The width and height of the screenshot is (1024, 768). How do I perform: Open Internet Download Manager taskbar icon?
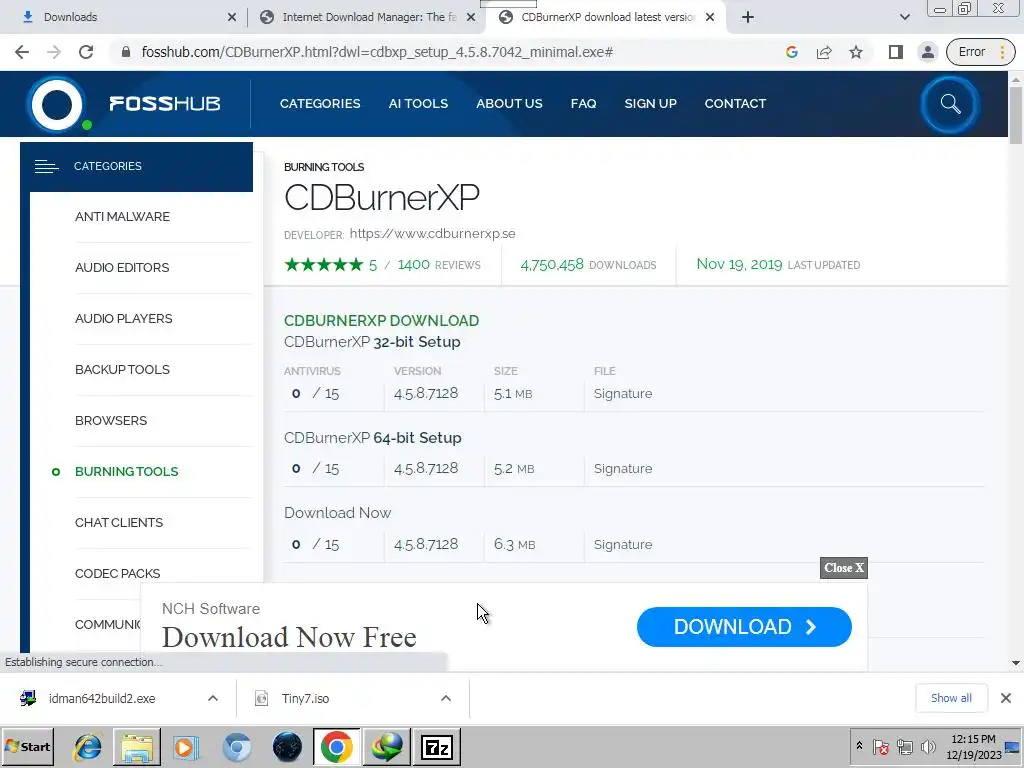click(387, 747)
